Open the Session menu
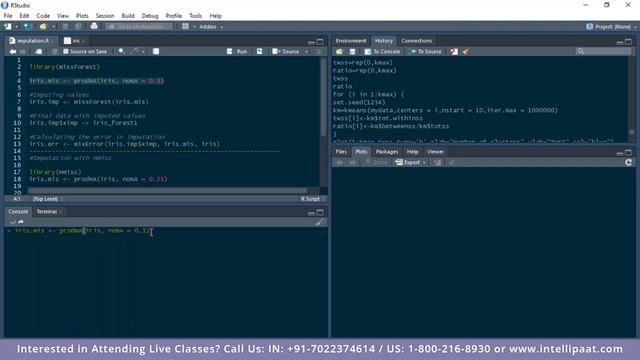Viewport: 640px width, 360px height. 105,16
